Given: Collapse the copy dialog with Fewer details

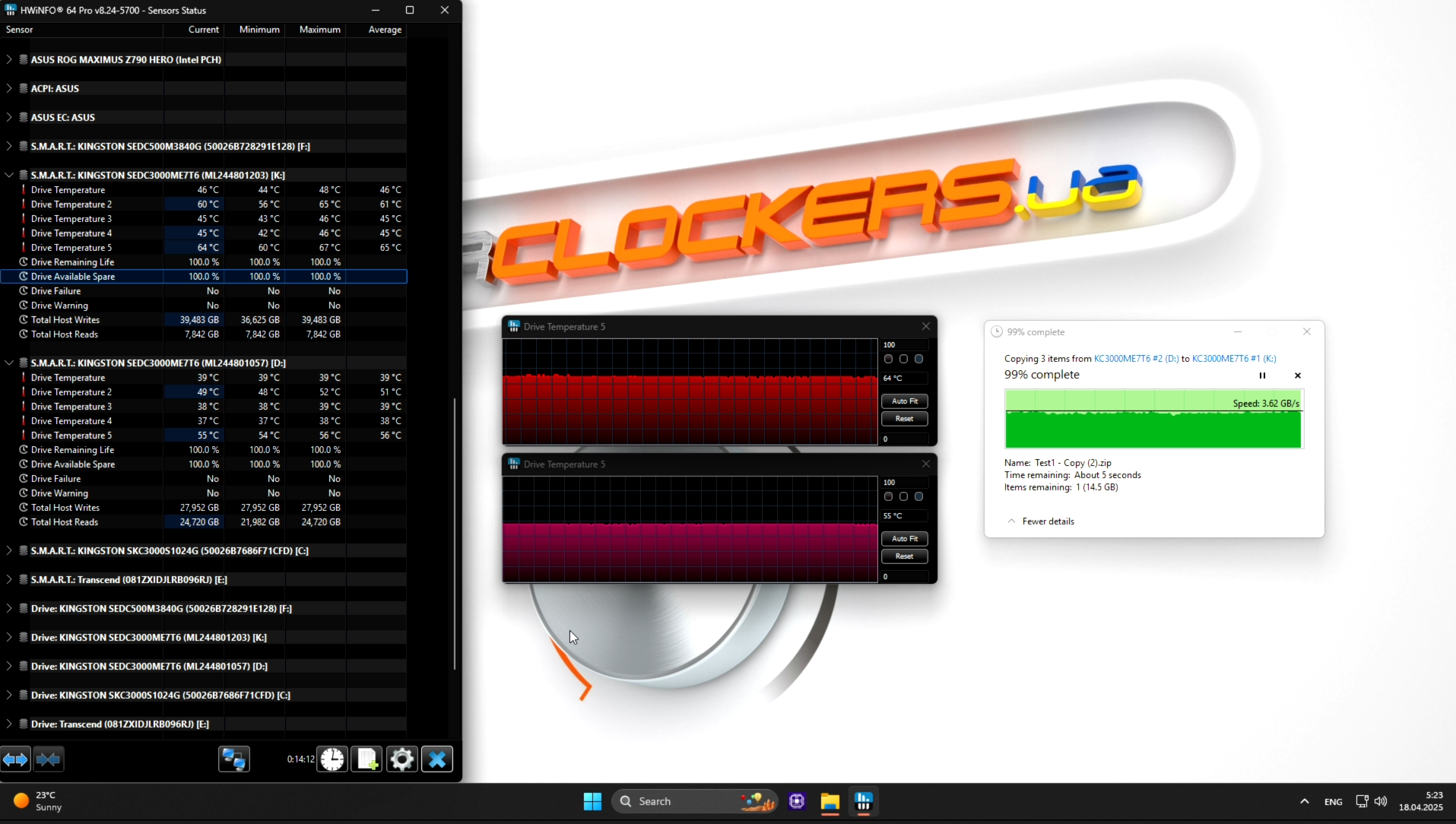Looking at the screenshot, I should pyautogui.click(x=1041, y=521).
